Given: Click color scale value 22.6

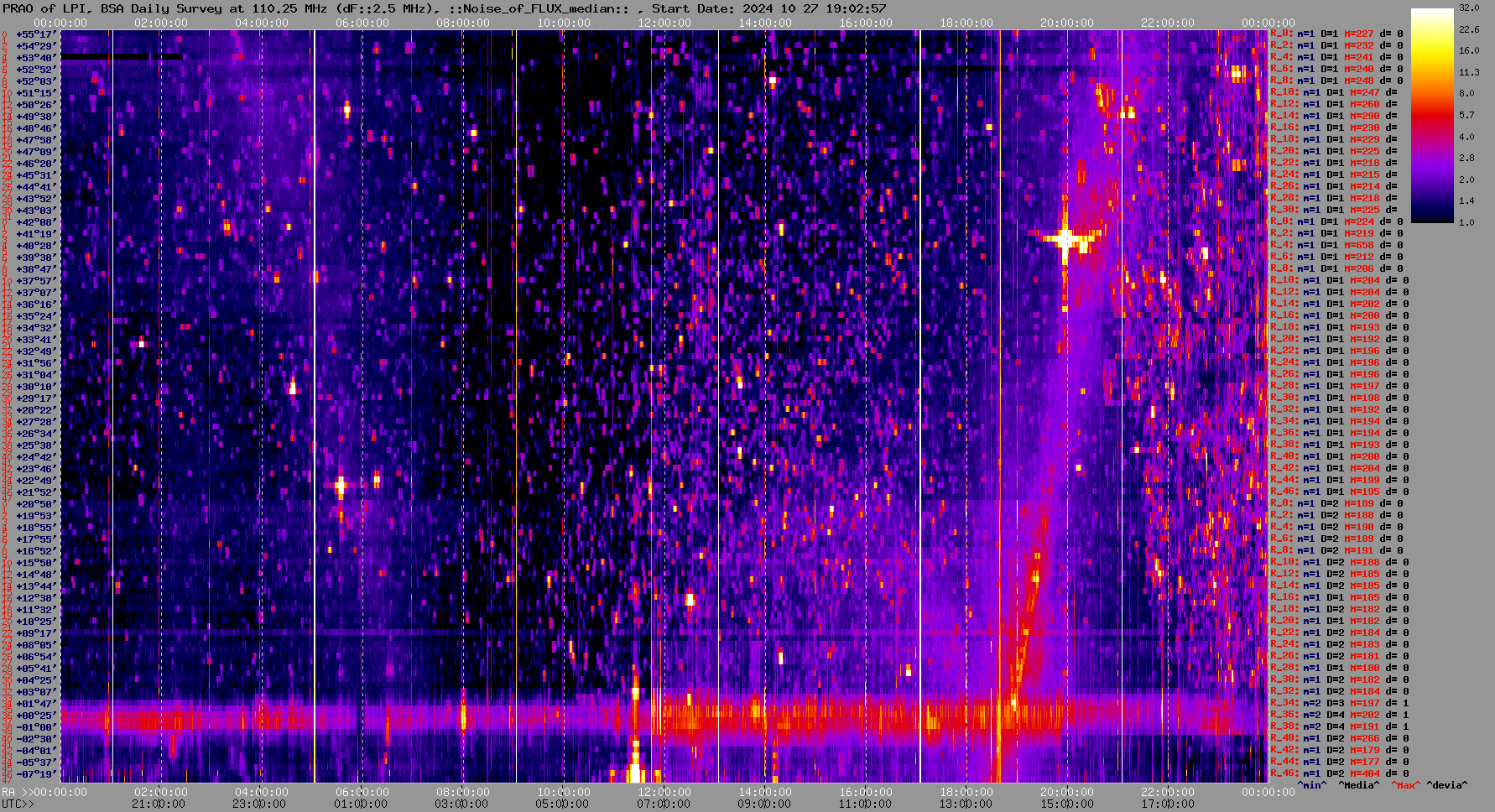Looking at the screenshot, I should click(1469, 29).
